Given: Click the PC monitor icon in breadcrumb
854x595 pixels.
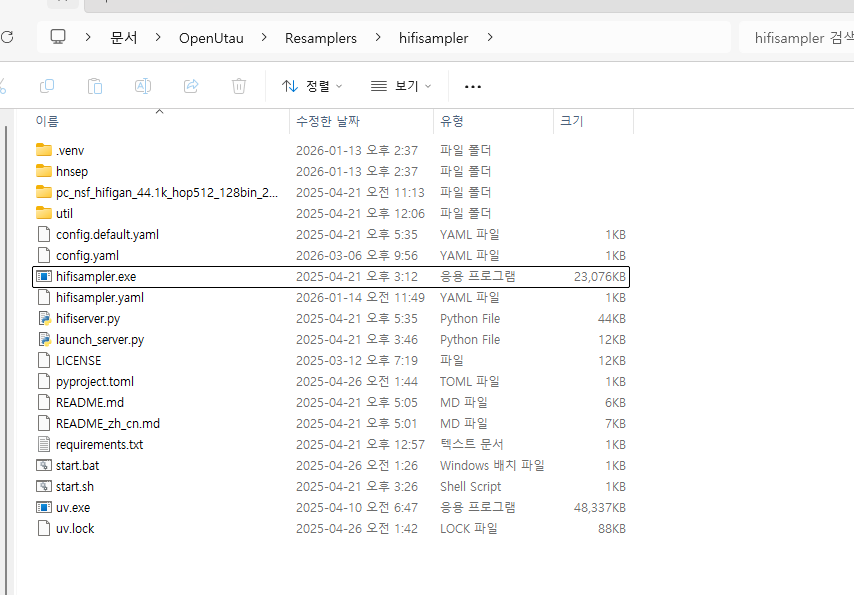Looking at the screenshot, I should pyautogui.click(x=58, y=37).
